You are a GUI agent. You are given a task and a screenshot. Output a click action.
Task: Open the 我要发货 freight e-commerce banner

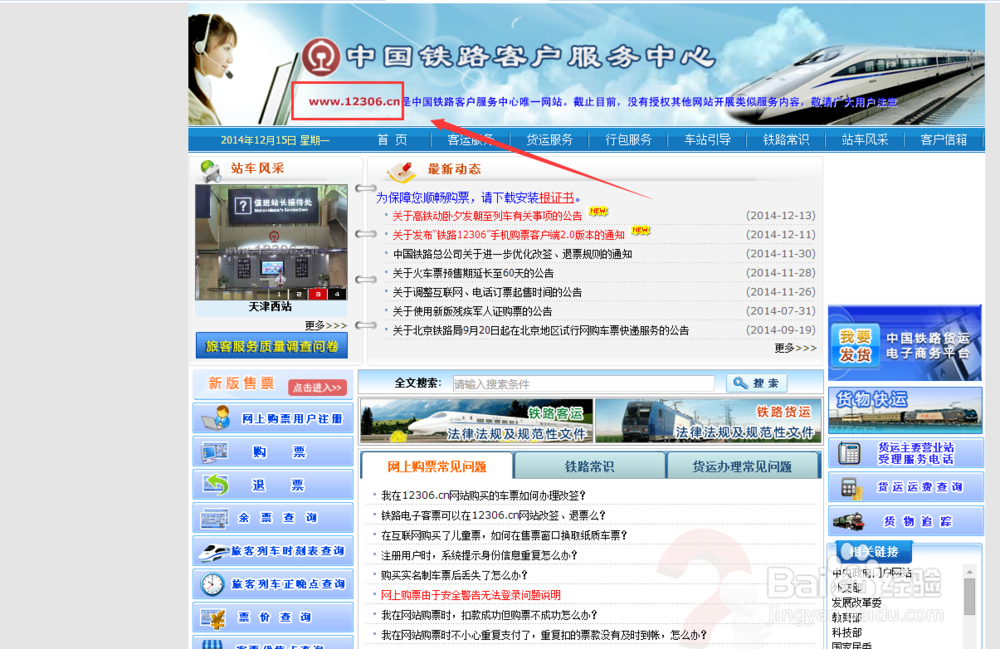click(904, 343)
